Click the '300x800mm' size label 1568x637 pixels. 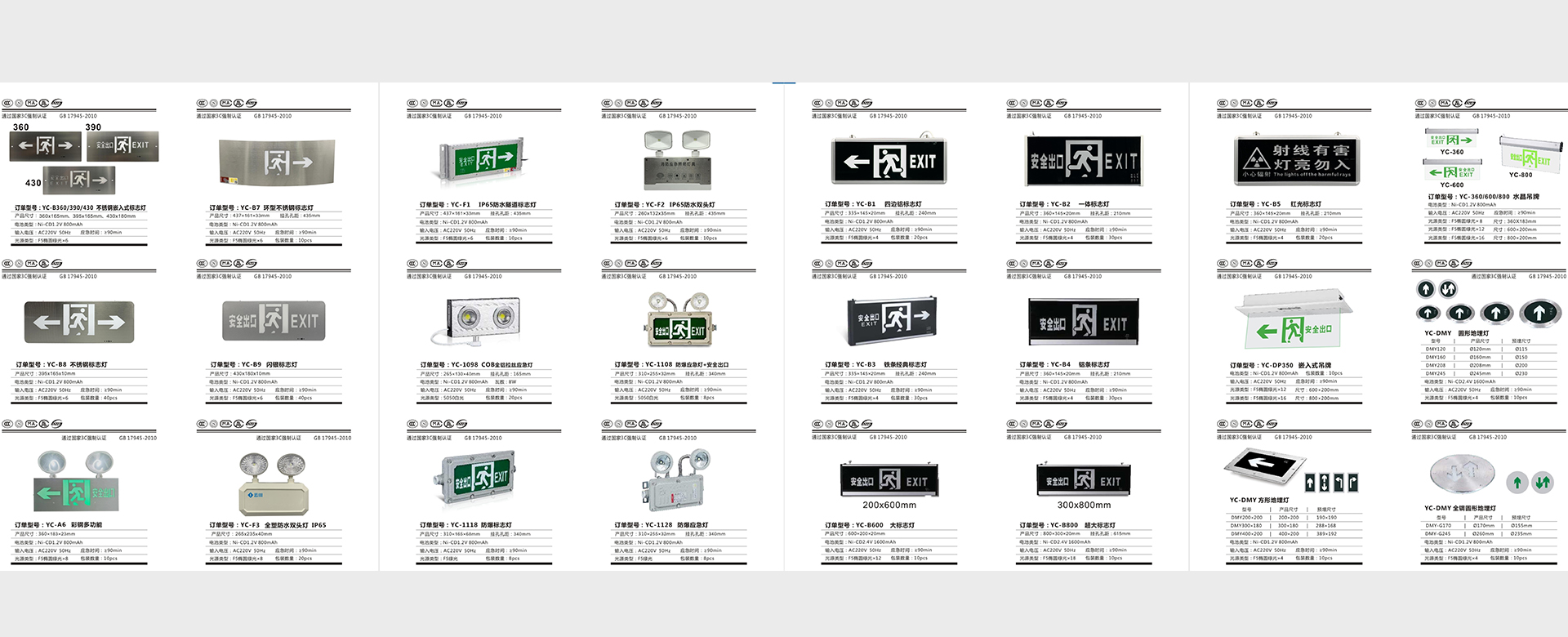tap(1084, 506)
